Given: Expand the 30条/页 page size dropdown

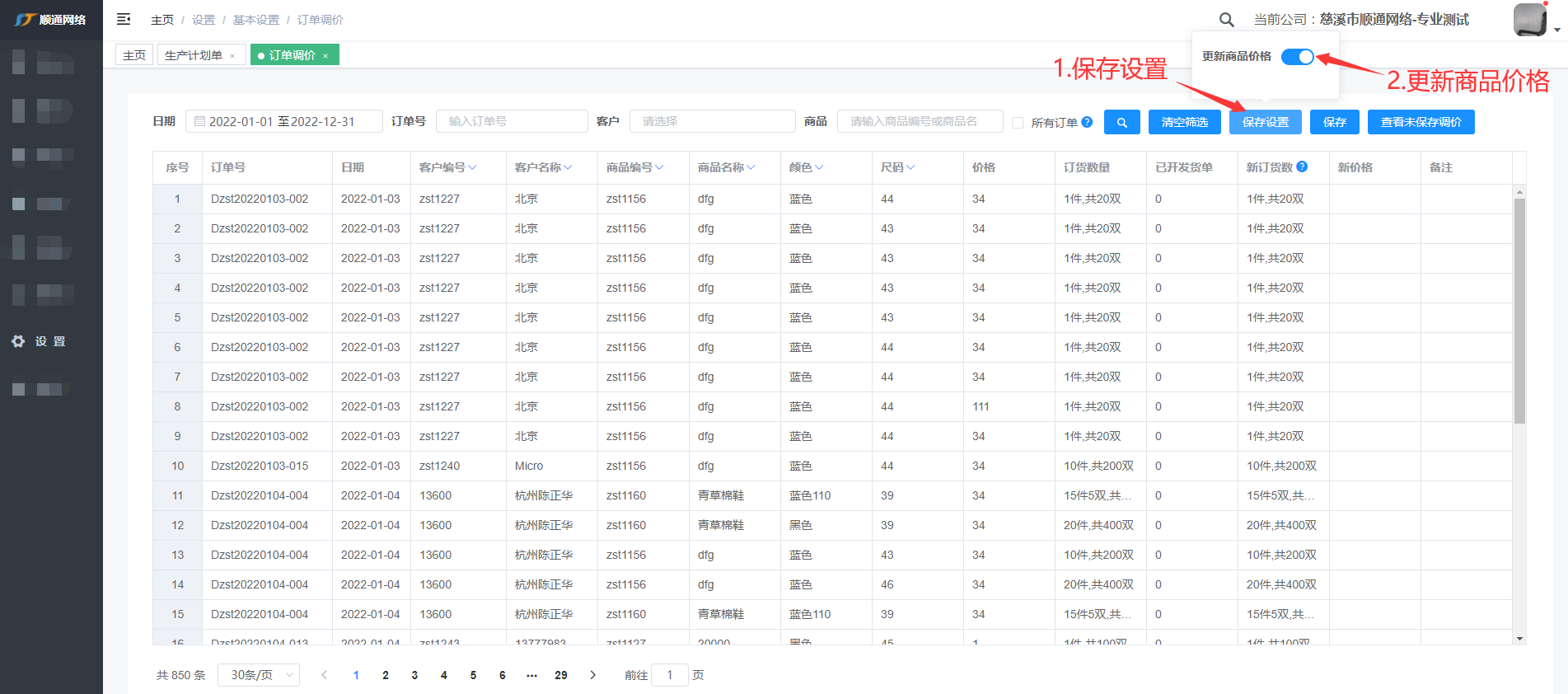Looking at the screenshot, I should click(259, 675).
